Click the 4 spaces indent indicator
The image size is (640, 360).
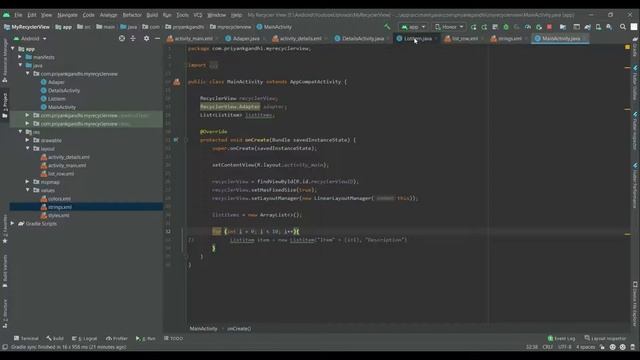[x=585, y=347]
